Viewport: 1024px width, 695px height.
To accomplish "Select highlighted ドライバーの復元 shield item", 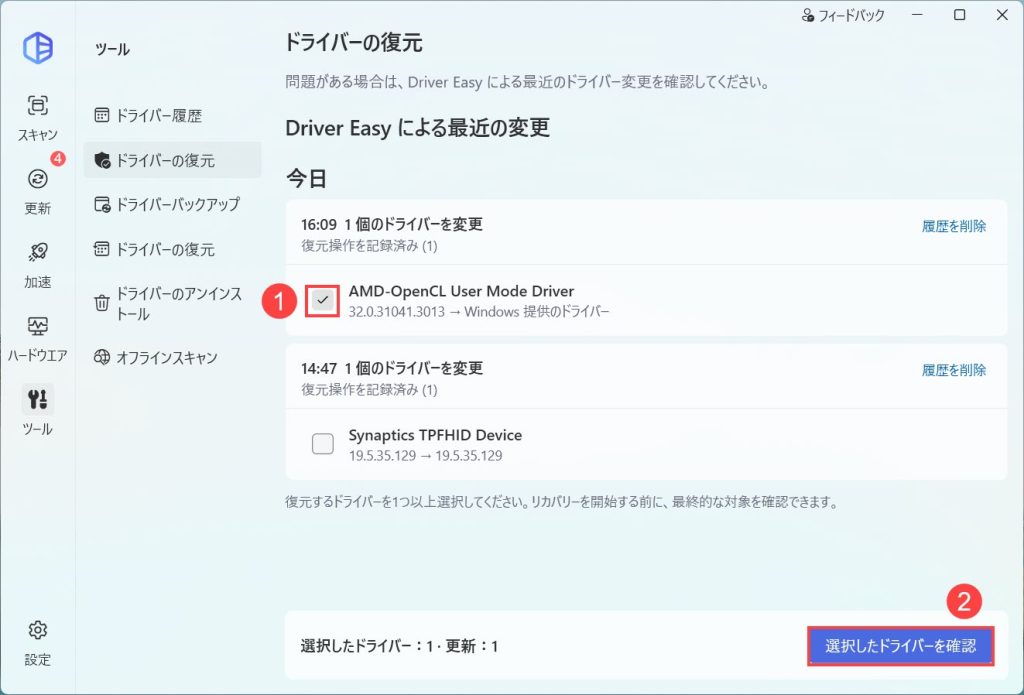I will point(172,160).
